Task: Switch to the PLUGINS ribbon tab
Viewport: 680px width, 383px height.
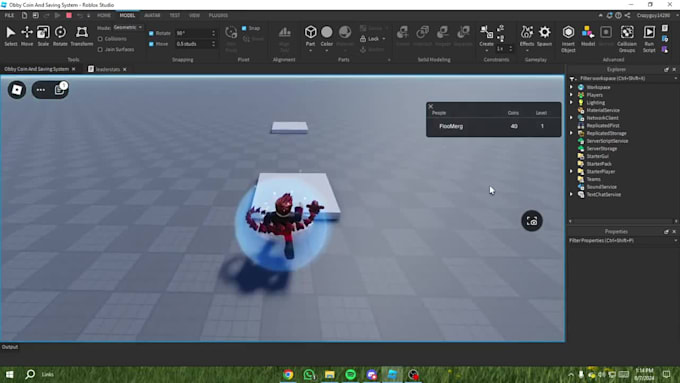Action: point(218,15)
